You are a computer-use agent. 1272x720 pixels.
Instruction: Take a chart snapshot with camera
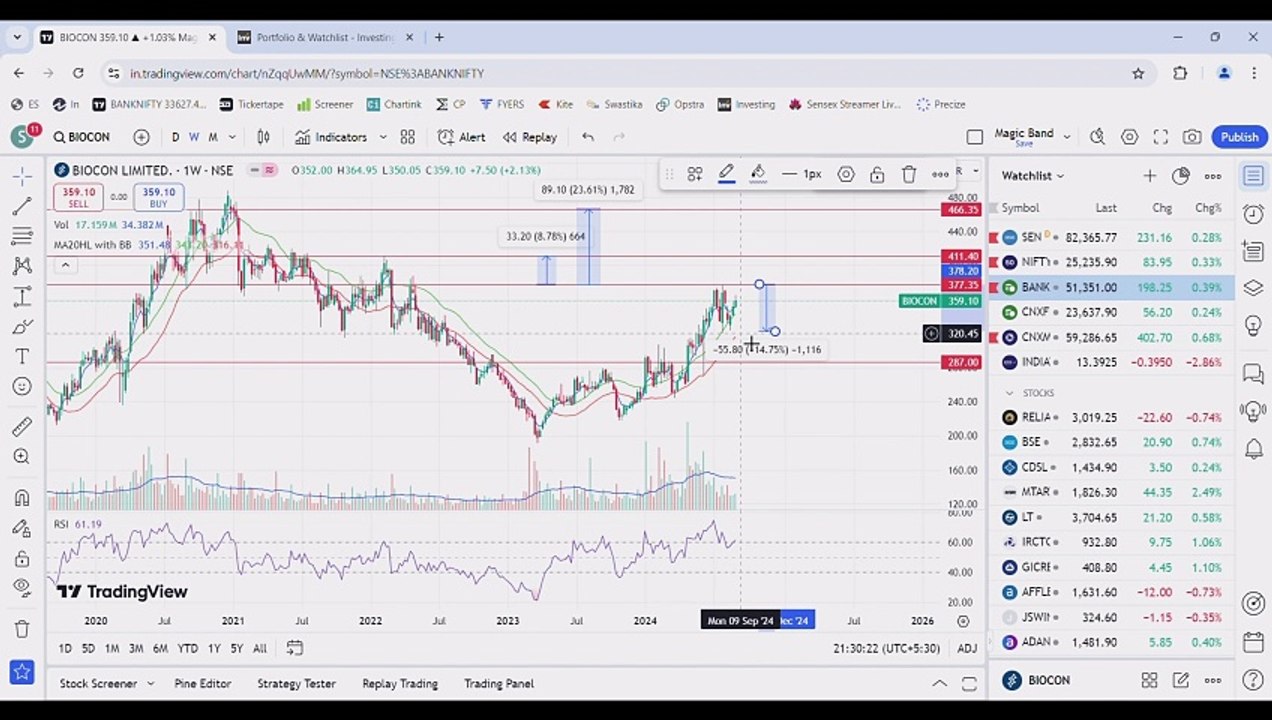click(1191, 137)
